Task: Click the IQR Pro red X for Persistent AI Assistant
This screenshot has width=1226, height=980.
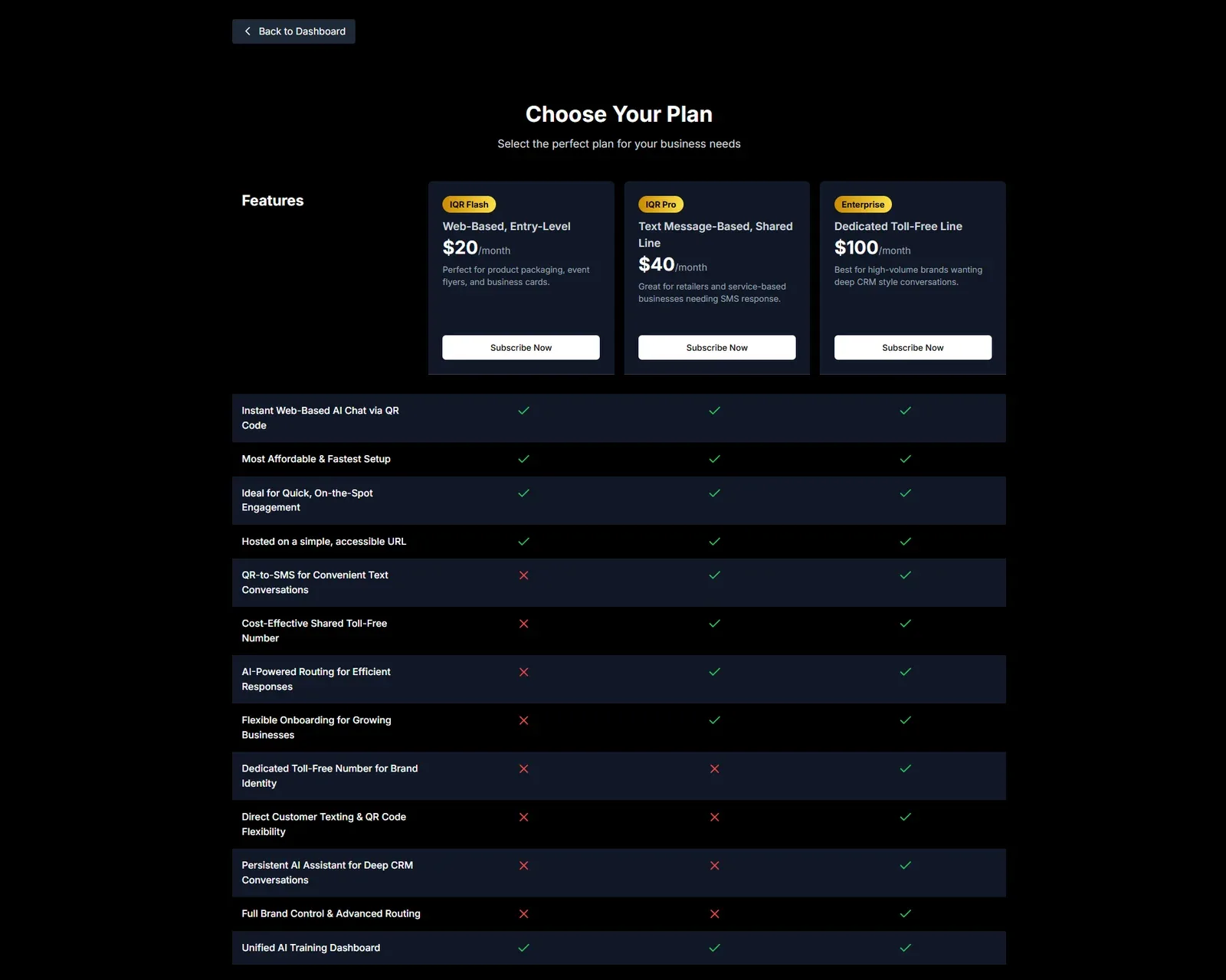Action: point(714,865)
